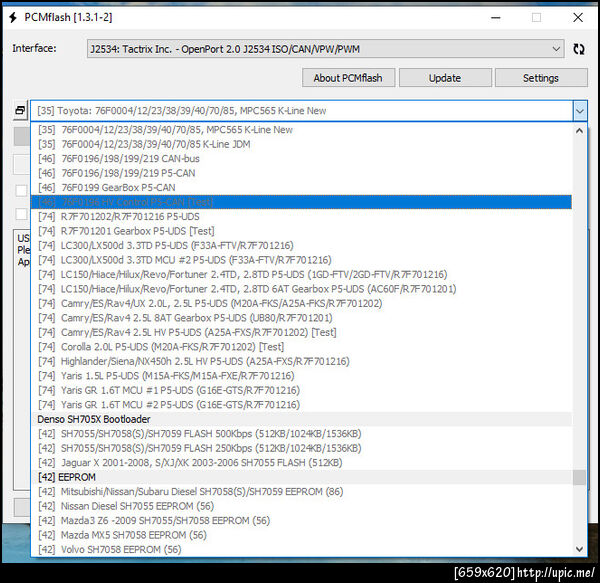Select Yaris GR 1.6T MCU #2 entry
Screen dimensions: 600x583
pyautogui.click(x=301, y=405)
